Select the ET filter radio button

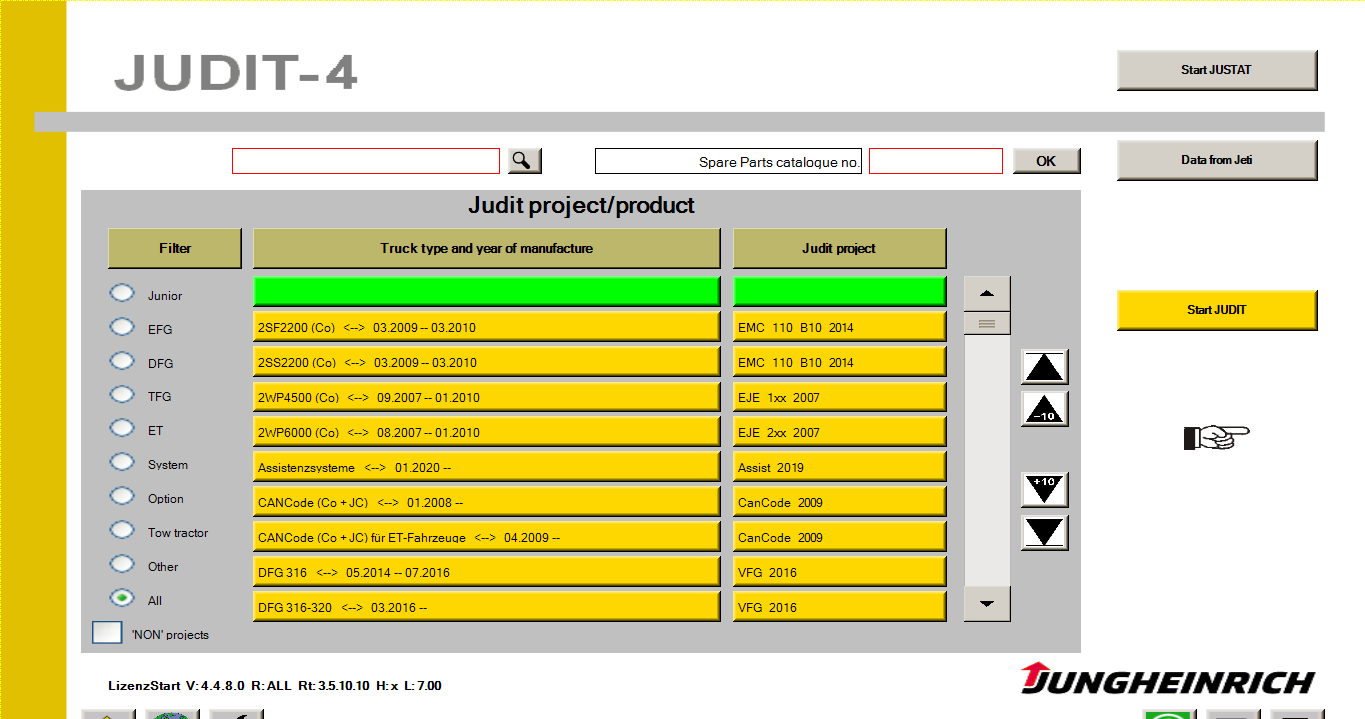click(122, 428)
